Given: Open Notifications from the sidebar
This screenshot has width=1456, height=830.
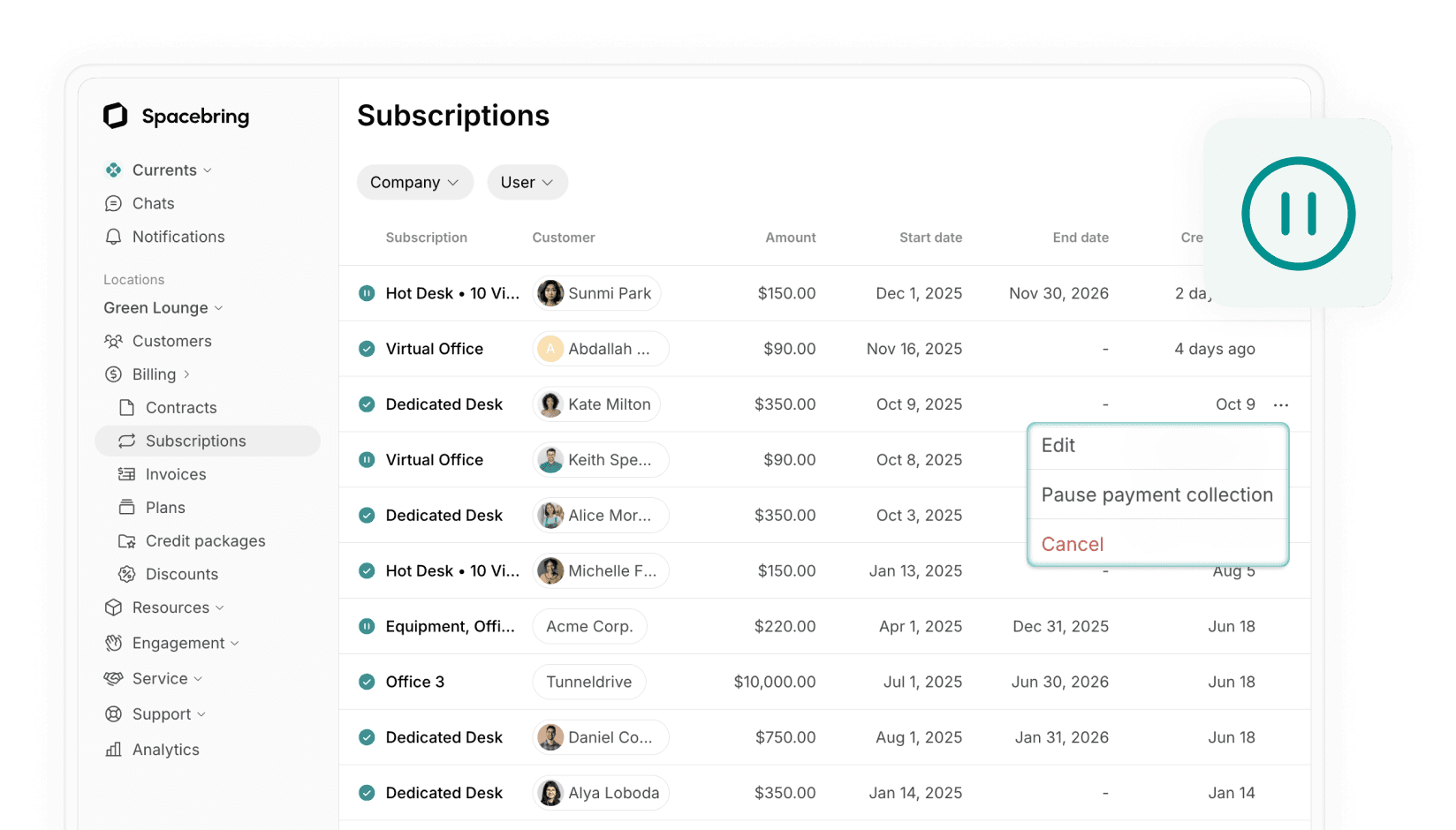Looking at the screenshot, I should [178, 237].
